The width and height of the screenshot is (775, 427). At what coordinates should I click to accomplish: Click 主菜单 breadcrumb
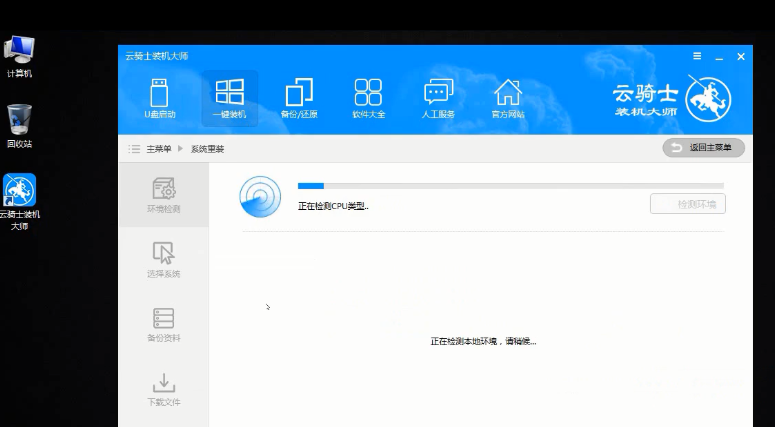click(x=159, y=149)
